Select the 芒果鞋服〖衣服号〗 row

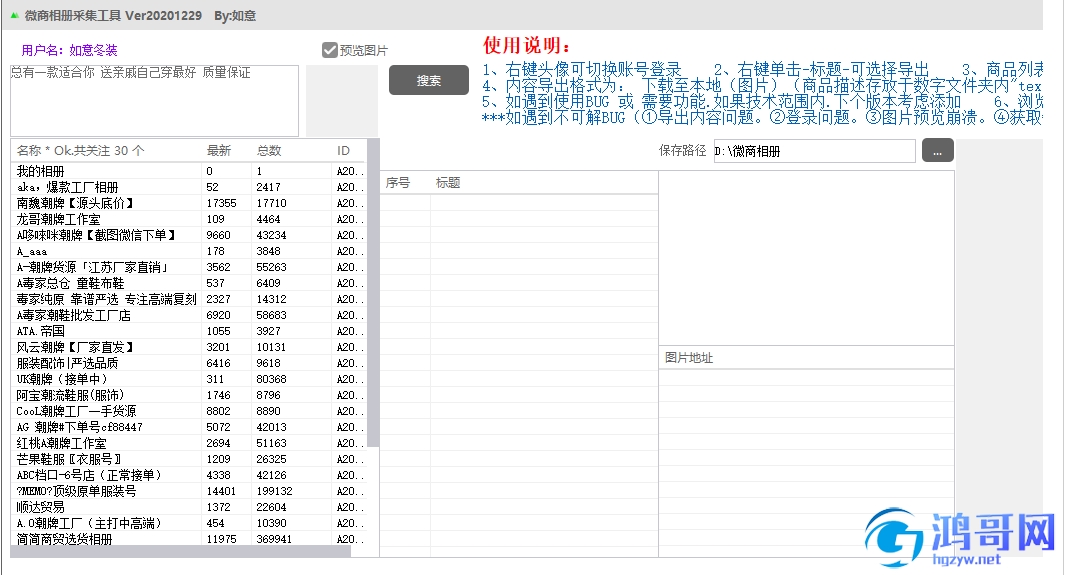pyautogui.click(x=189, y=459)
